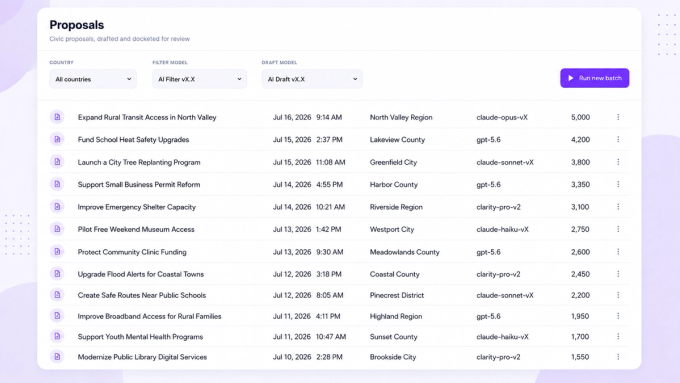Open proposal Improve Broadband Access for Rural Families
Image resolution: width=680 pixels, height=383 pixels.
tap(149, 316)
